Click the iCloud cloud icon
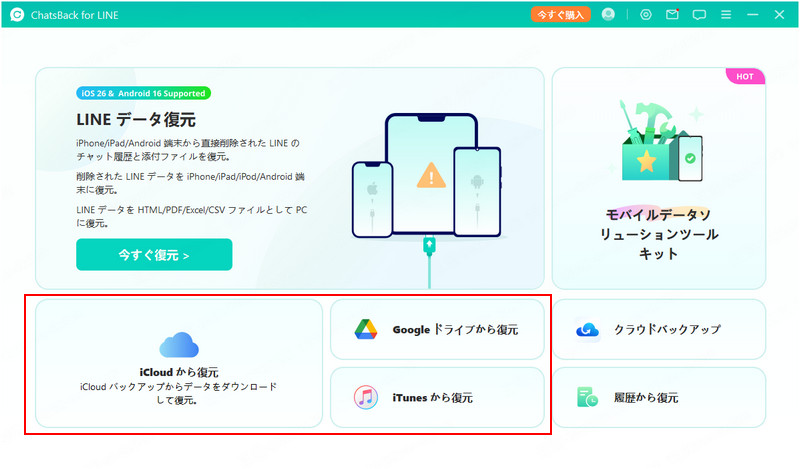Viewport: 800px width, 469px height. pyautogui.click(x=179, y=345)
